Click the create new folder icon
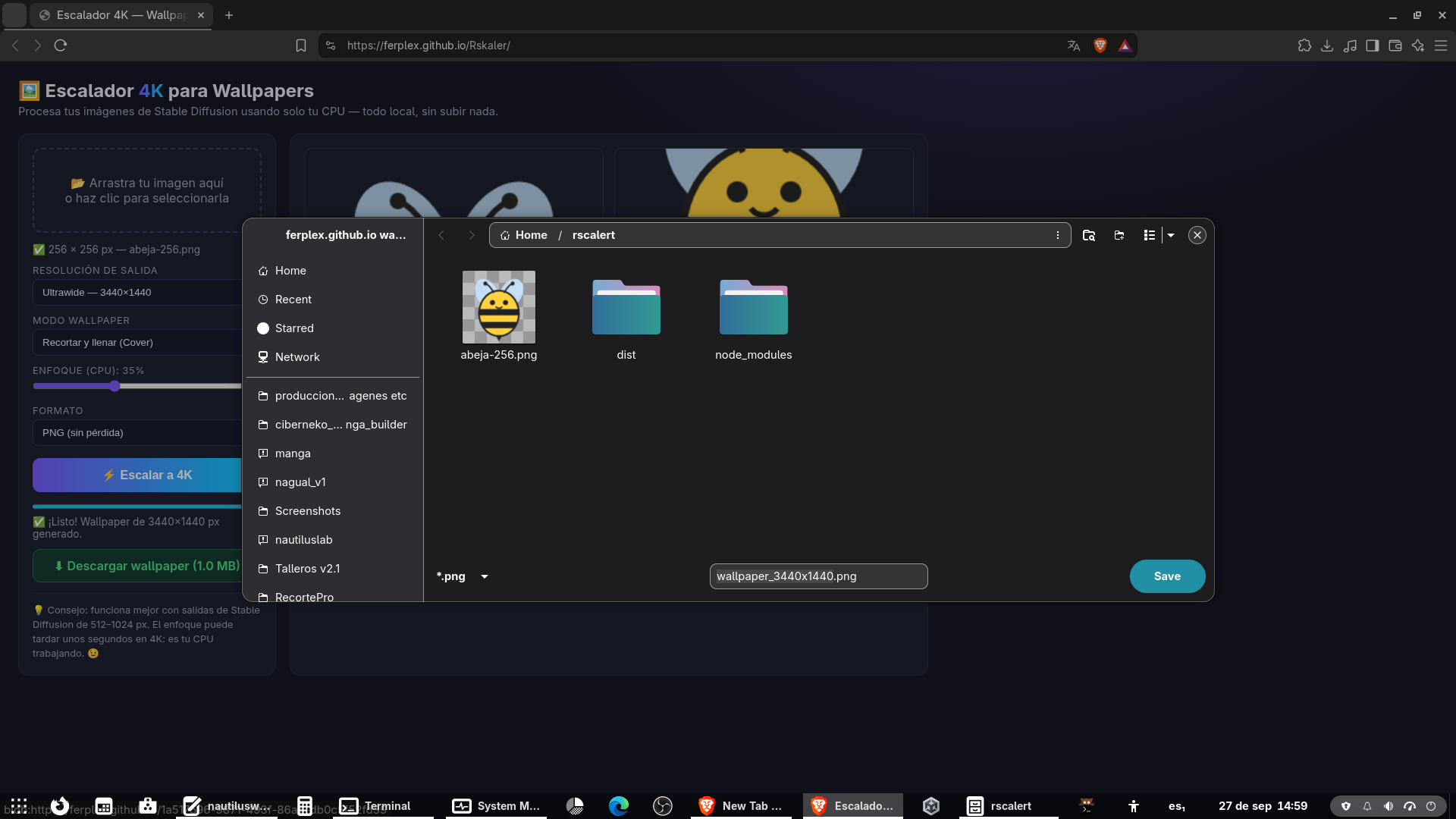Screen dimensions: 1456x819 click(x=1119, y=235)
